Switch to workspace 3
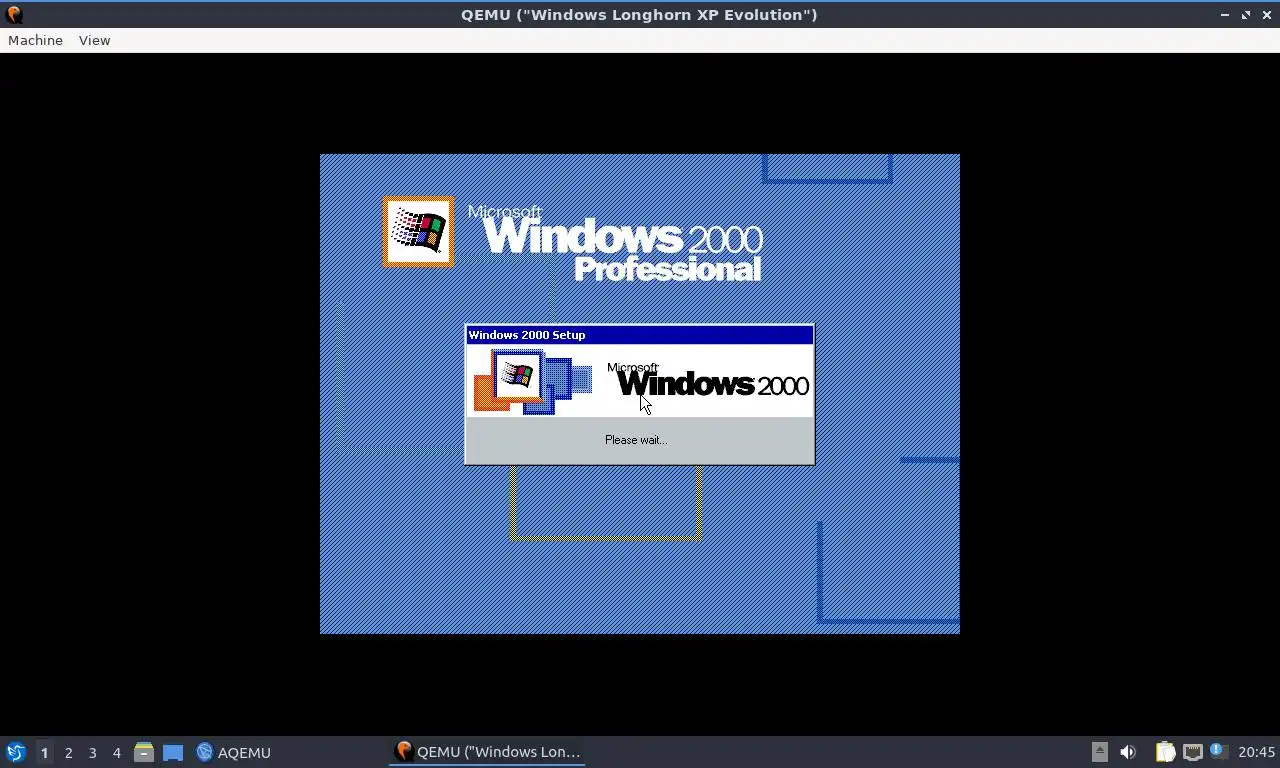 click(x=92, y=752)
